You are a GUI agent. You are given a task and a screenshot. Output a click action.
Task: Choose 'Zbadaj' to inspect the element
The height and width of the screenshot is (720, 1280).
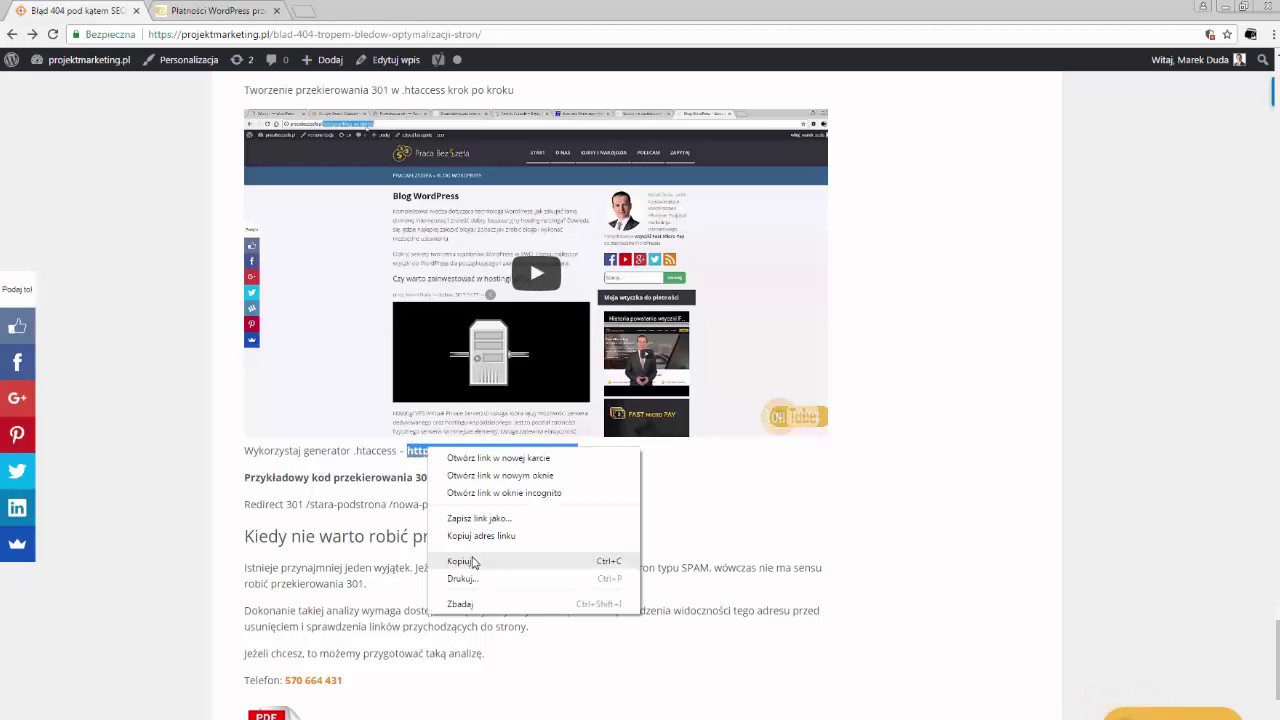click(x=533, y=604)
